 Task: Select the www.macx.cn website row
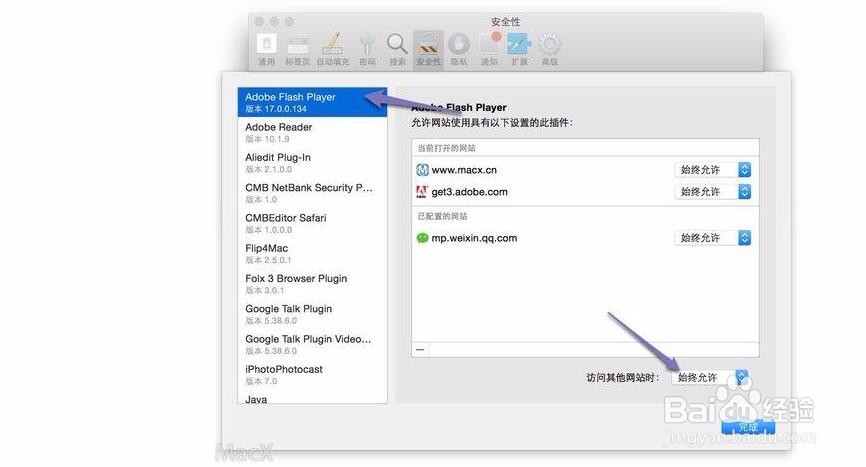click(585, 170)
